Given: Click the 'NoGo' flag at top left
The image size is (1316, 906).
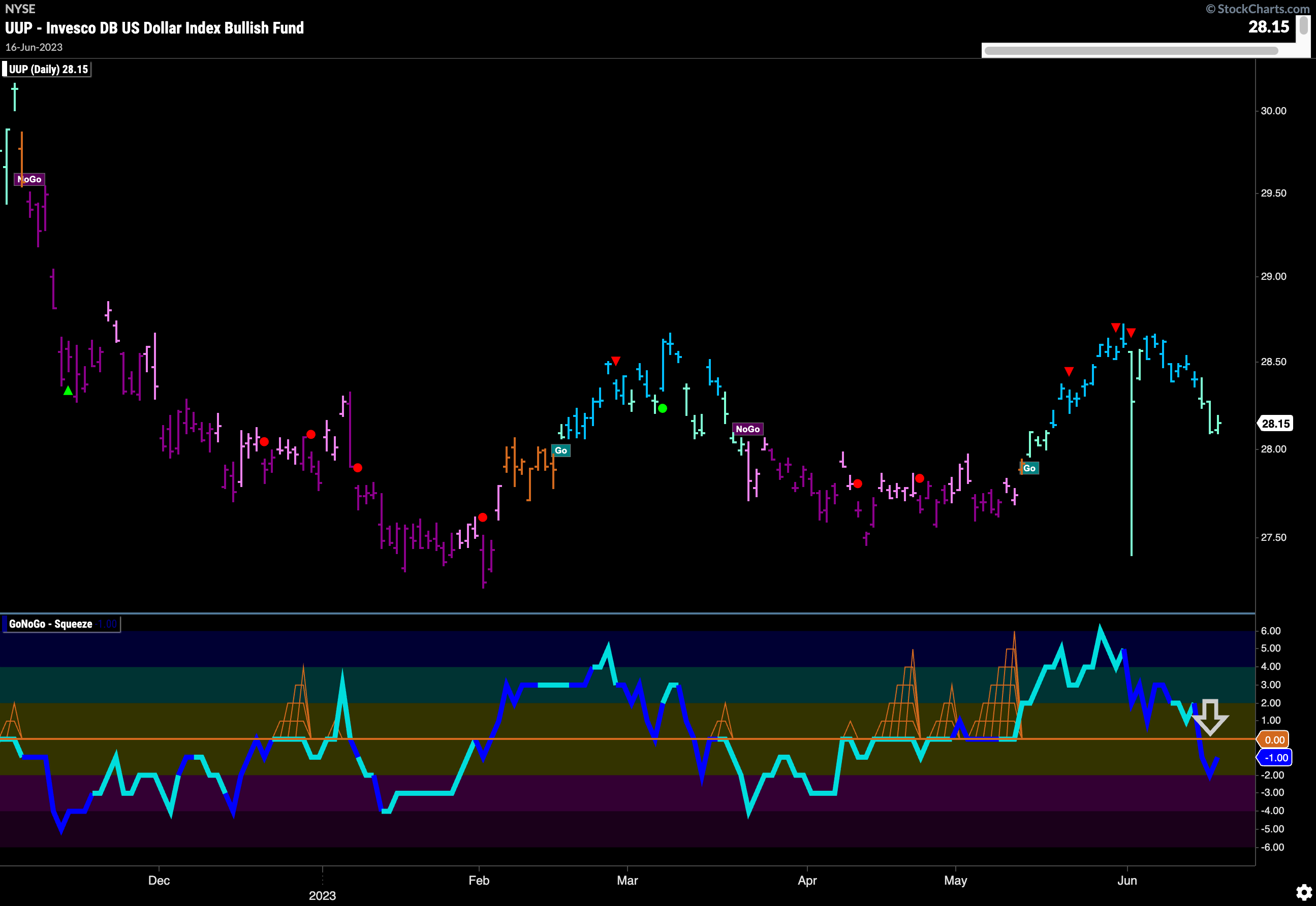Looking at the screenshot, I should [x=29, y=179].
